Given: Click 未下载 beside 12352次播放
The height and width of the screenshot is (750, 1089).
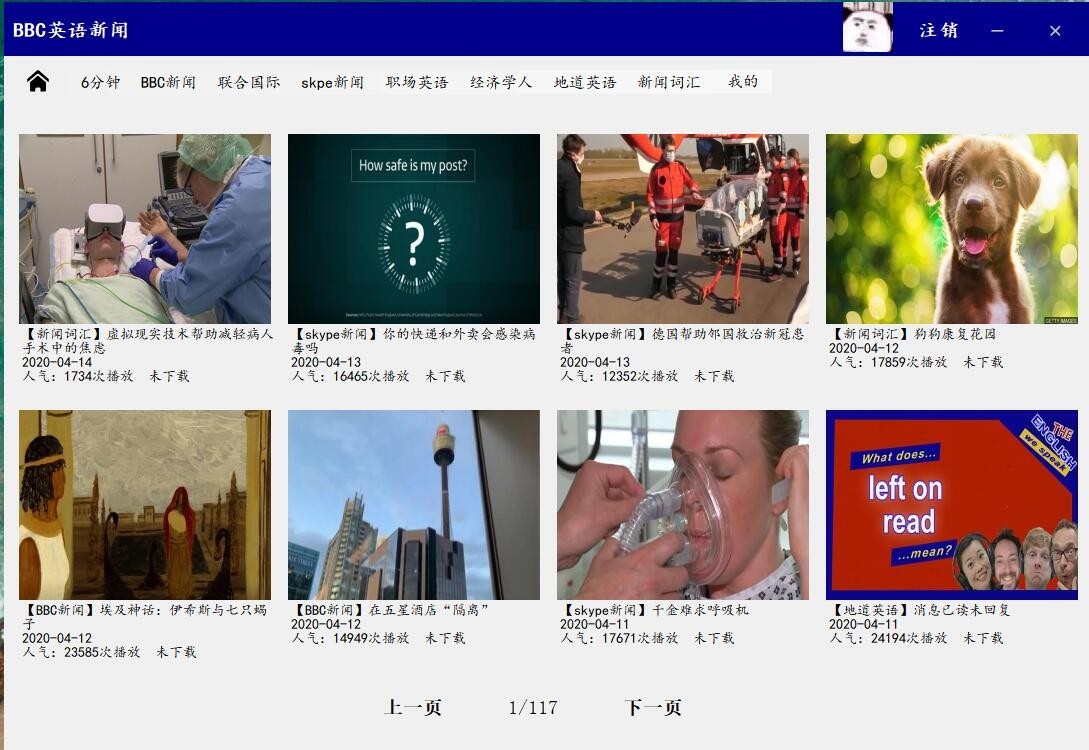Looking at the screenshot, I should [714, 376].
